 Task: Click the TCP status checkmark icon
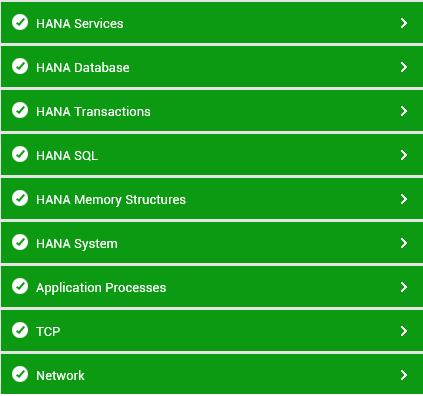click(20, 330)
